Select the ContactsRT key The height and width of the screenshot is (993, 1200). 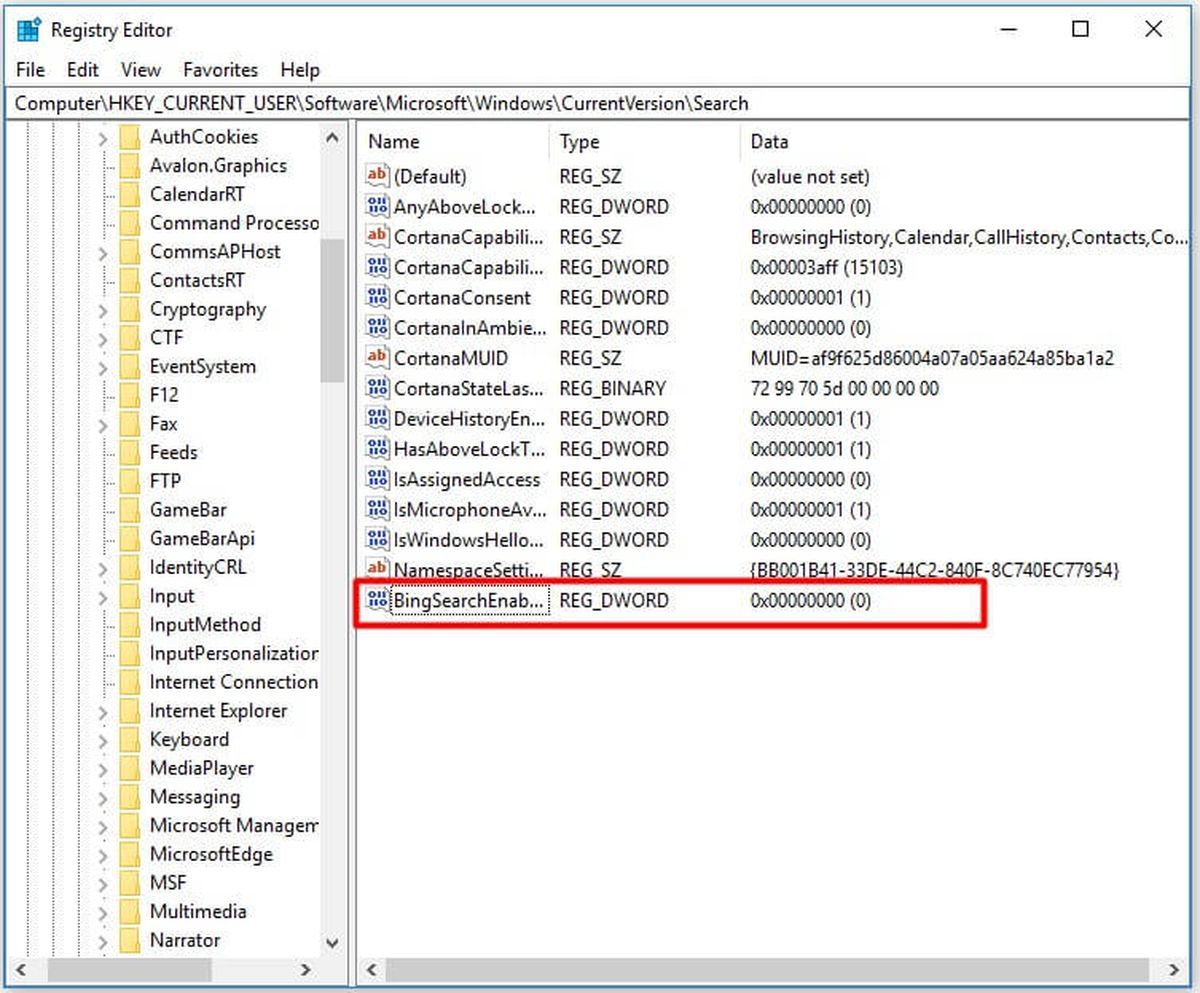tap(197, 281)
